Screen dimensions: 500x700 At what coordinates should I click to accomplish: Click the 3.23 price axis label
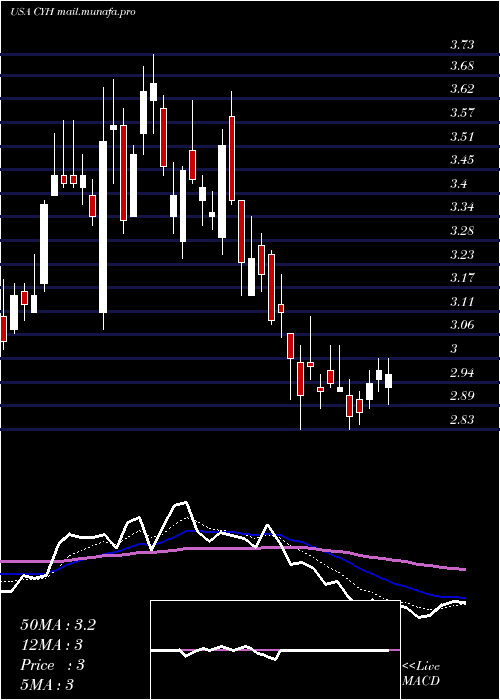pos(462,254)
